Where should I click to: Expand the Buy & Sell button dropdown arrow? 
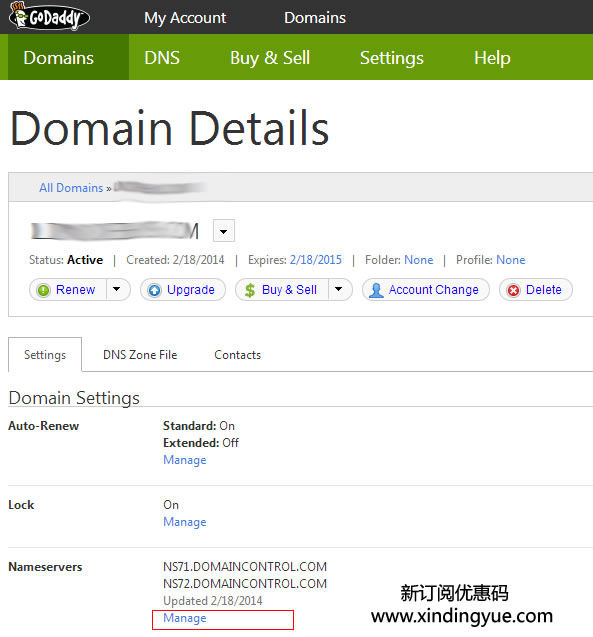[339, 289]
